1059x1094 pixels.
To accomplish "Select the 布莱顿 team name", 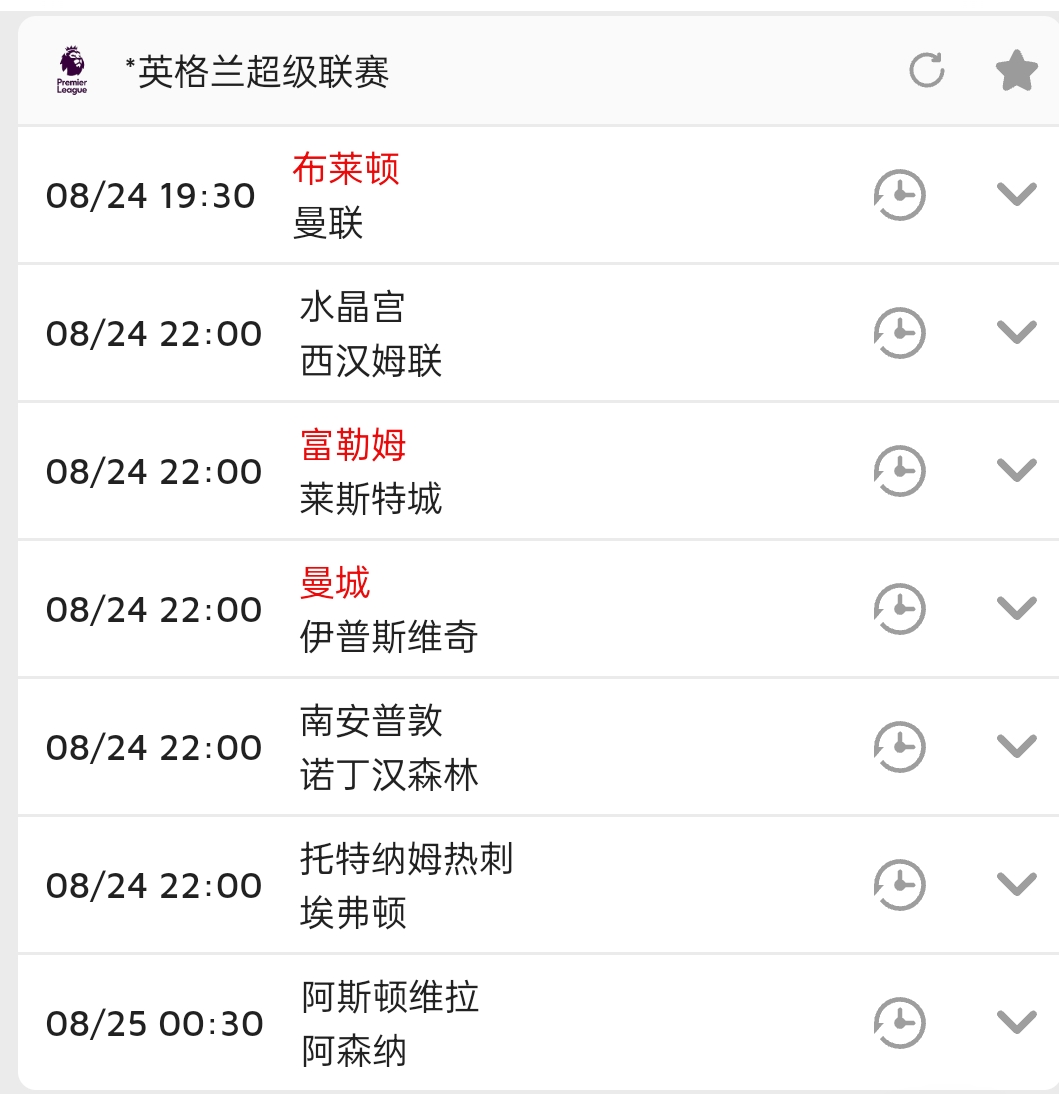I will pyautogui.click(x=346, y=169).
